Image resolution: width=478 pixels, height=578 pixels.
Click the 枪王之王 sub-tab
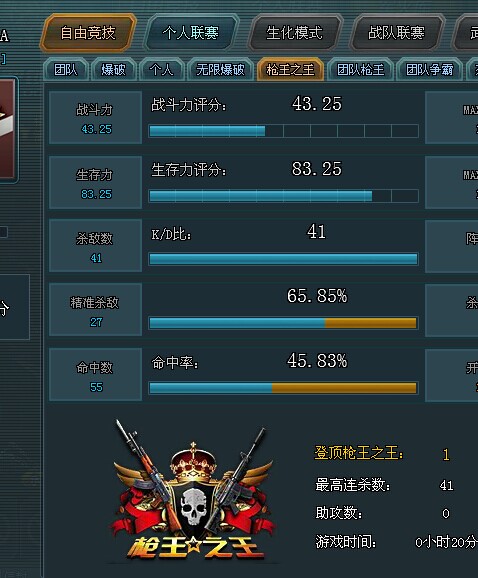290,69
